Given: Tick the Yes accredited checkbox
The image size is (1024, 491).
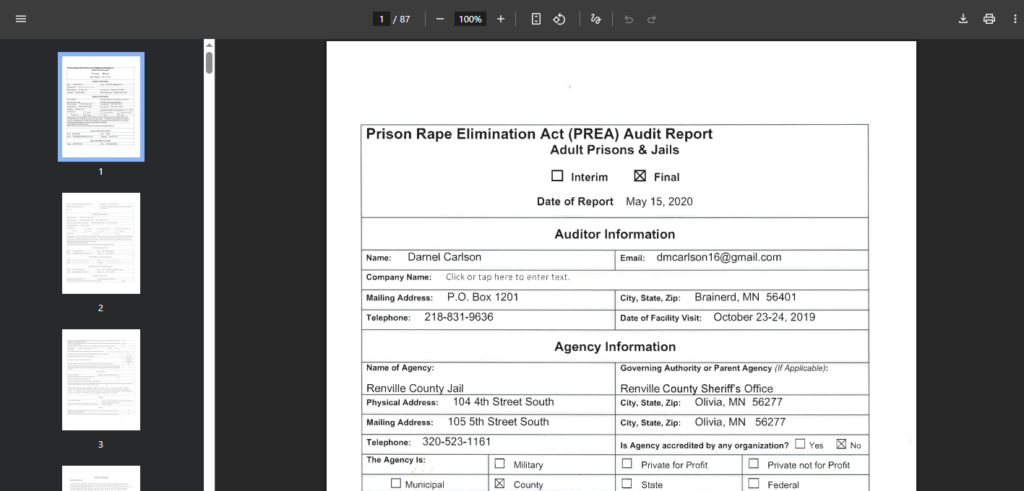Looking at the screenshot, I should 800,444.
